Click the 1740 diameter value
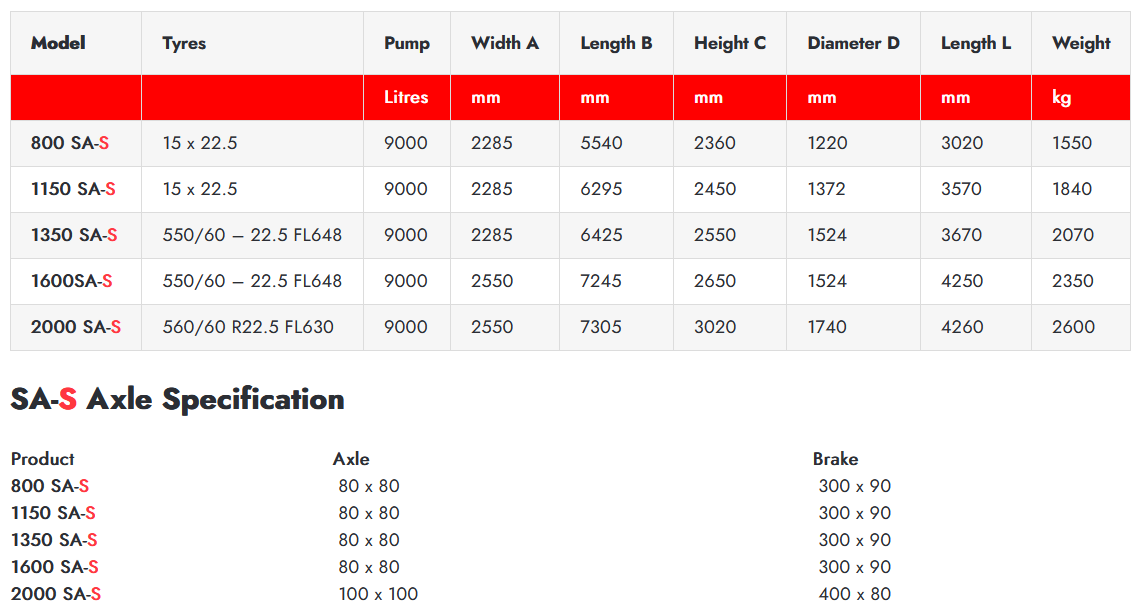The image size is (1136, 606). tap(827, 327)
